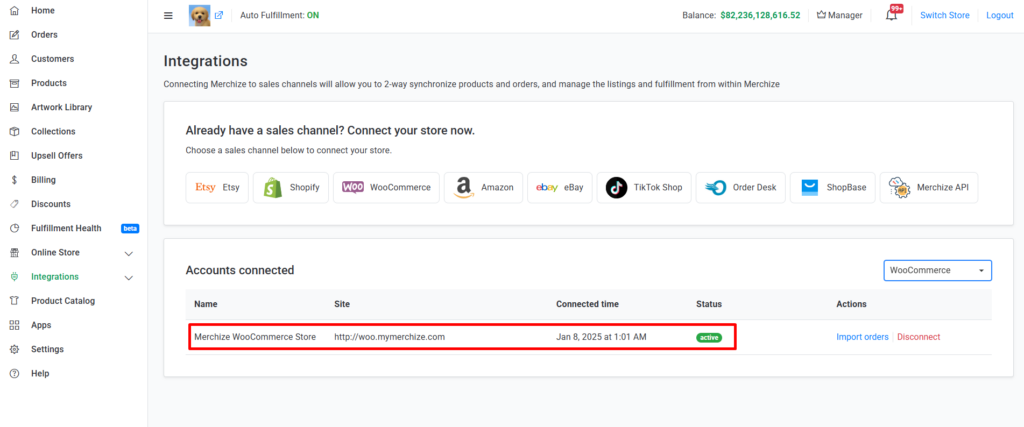Image resolution: width=1024 pixels, height=427 pixels.
Task: Connect an Order Desk channel
Action: point(741,187)
